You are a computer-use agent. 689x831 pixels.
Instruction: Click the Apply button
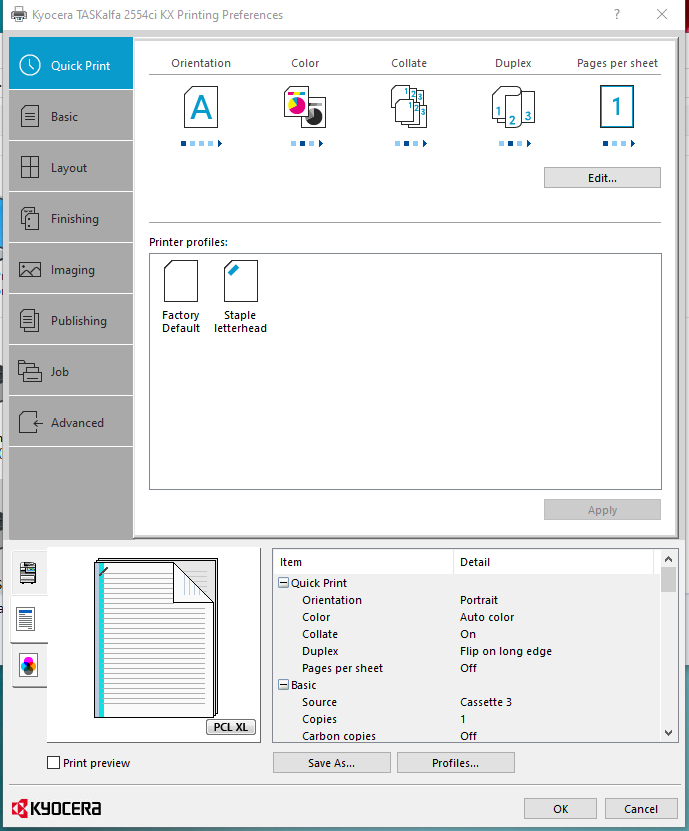point(602,510)
